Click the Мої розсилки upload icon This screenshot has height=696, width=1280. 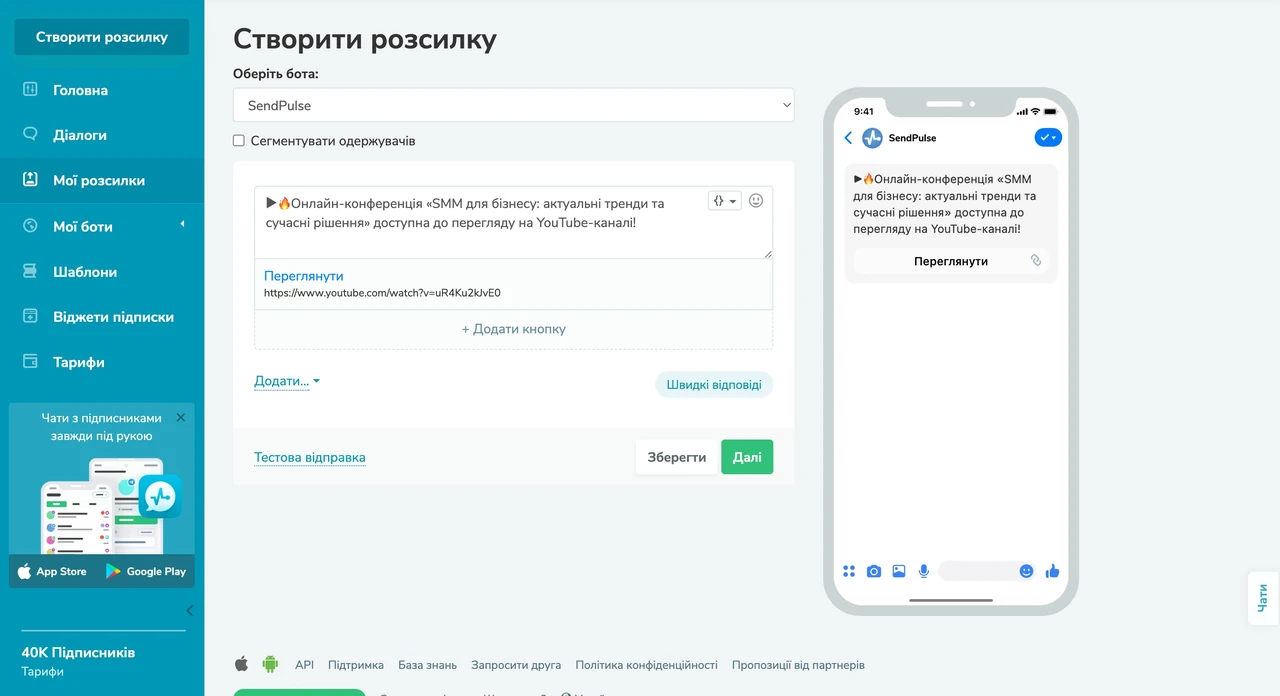click(30, 180)
